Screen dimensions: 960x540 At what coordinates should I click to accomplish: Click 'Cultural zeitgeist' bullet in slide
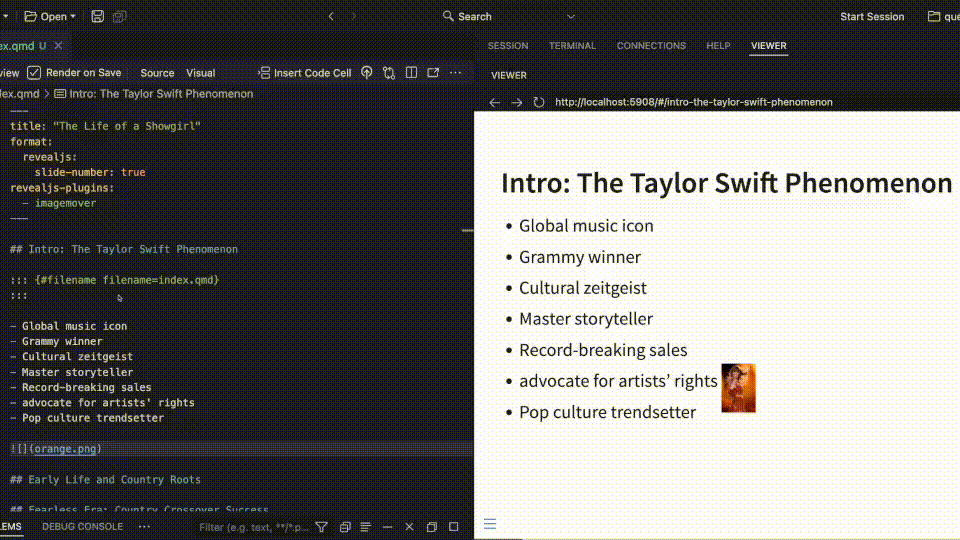[x=582, y=288]
